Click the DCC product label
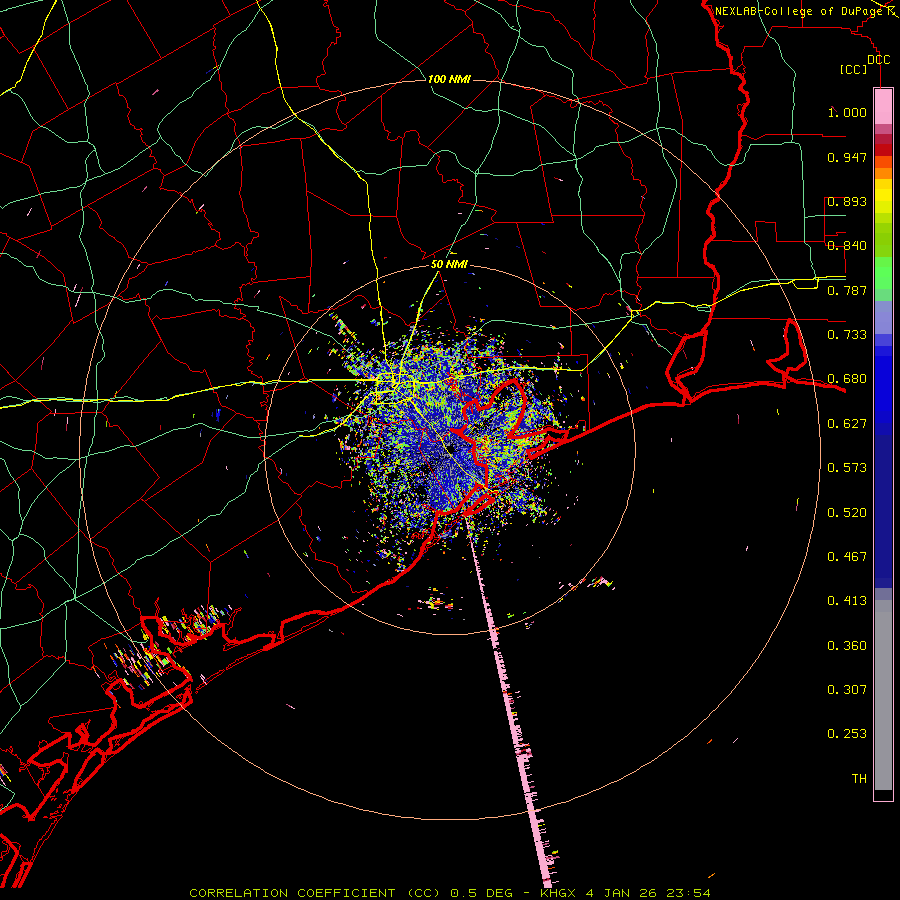Image resolution: width=900 pixels, height=900 pixels. pyautogui.click(x=878, y=59)
